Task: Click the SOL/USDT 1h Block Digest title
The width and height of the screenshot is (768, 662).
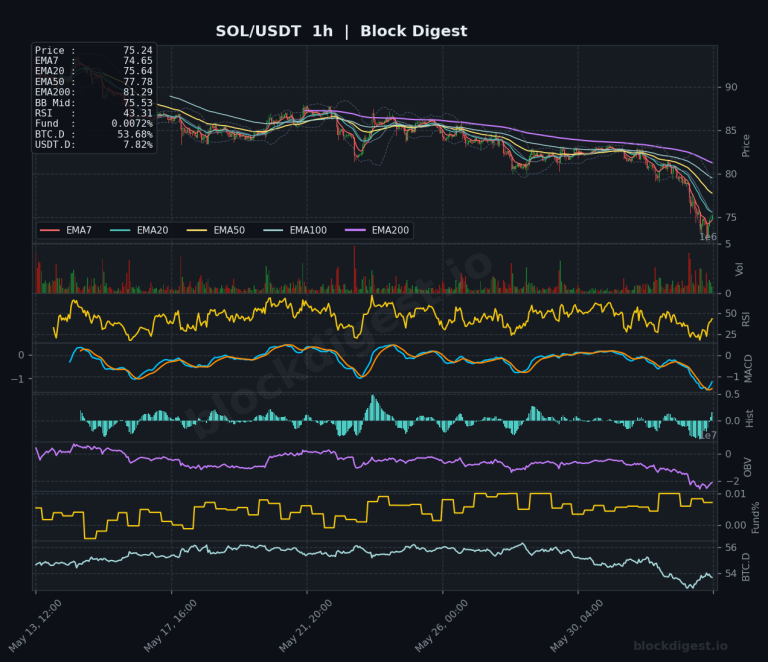Action: click(341, 31)
